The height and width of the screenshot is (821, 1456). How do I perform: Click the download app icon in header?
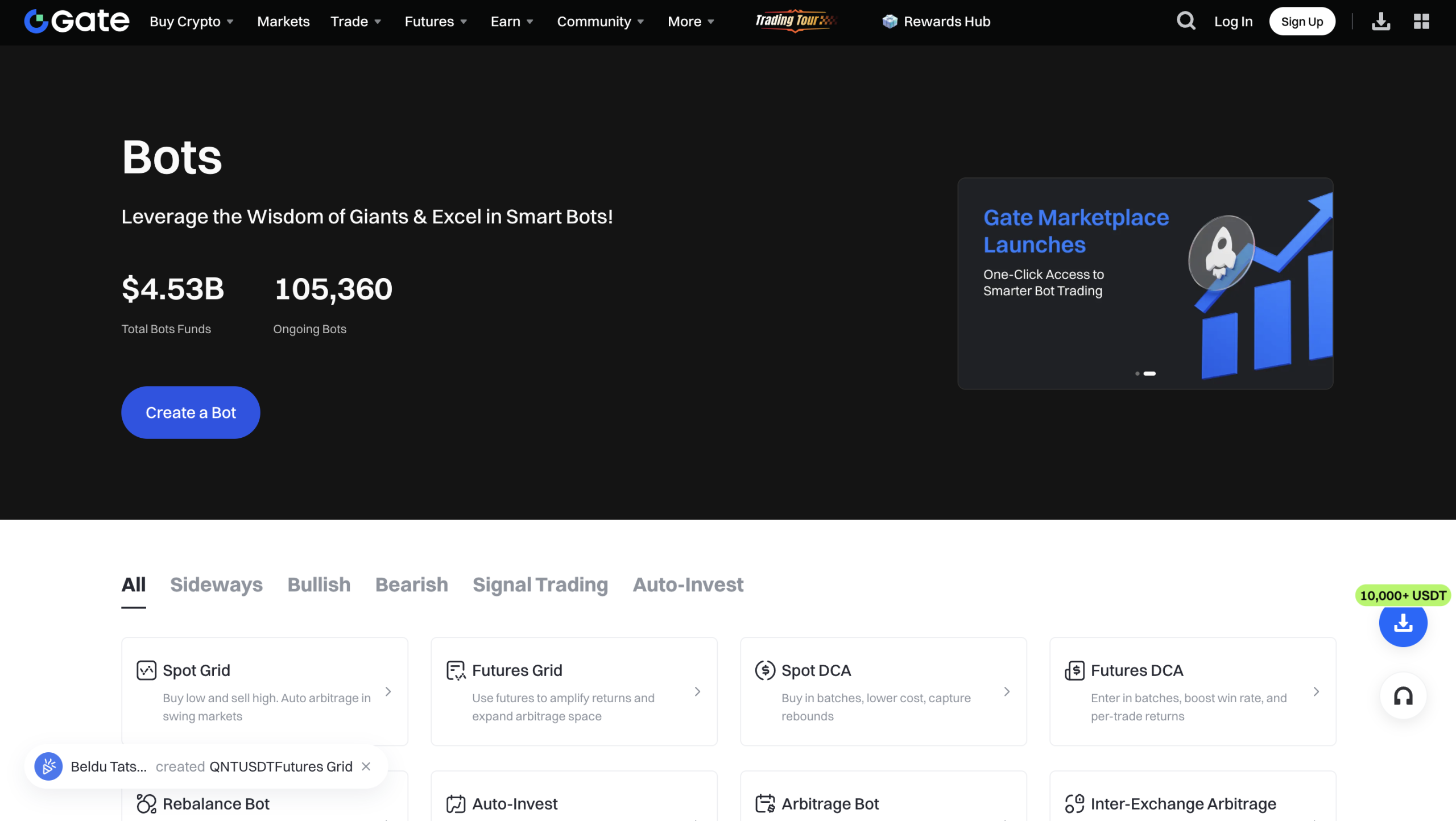pos(1380,22)
